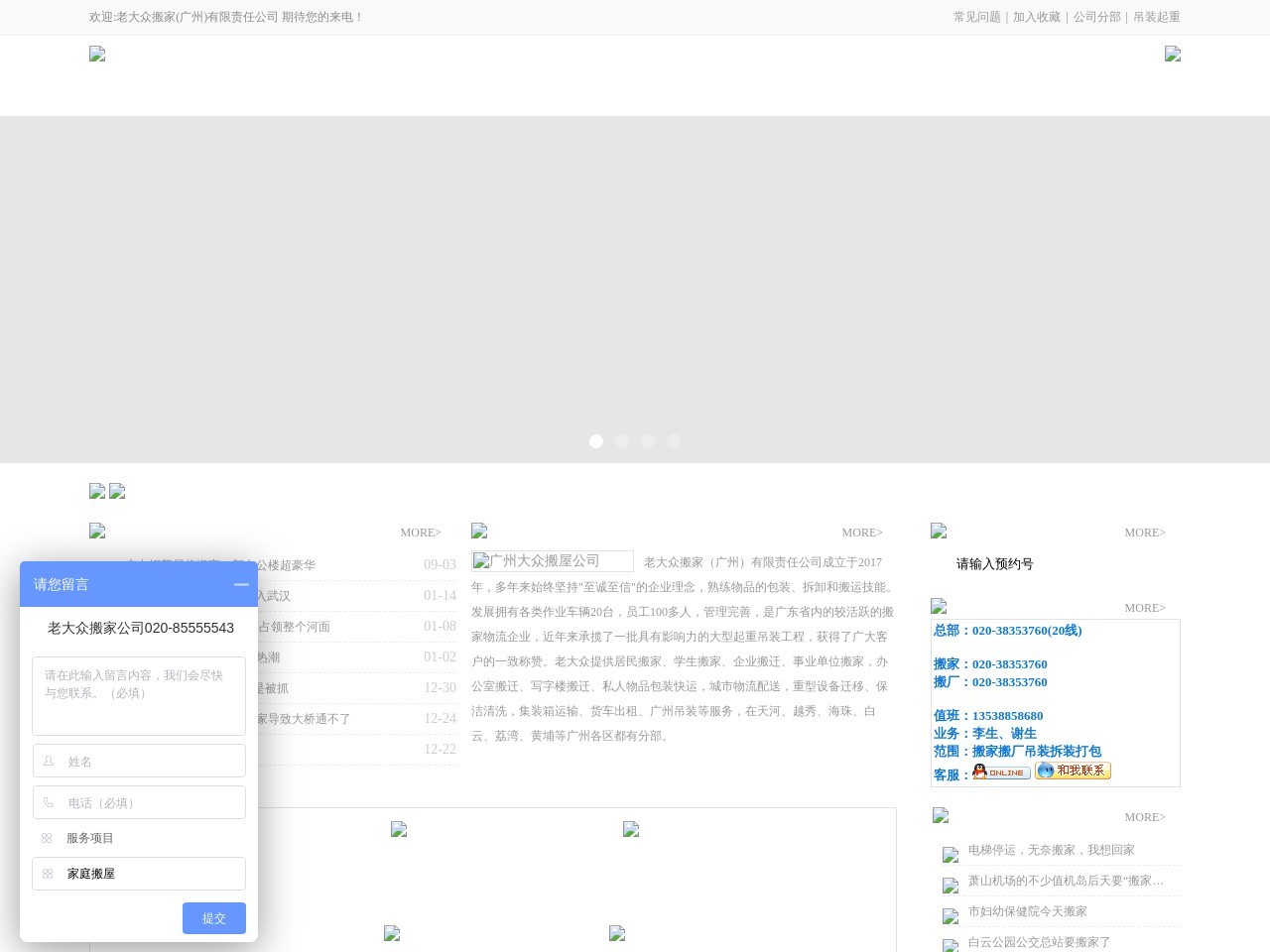This screenshot has width=1270, height=952.
Task: Submit the message with 提交 button
Action: pos(213,918)
